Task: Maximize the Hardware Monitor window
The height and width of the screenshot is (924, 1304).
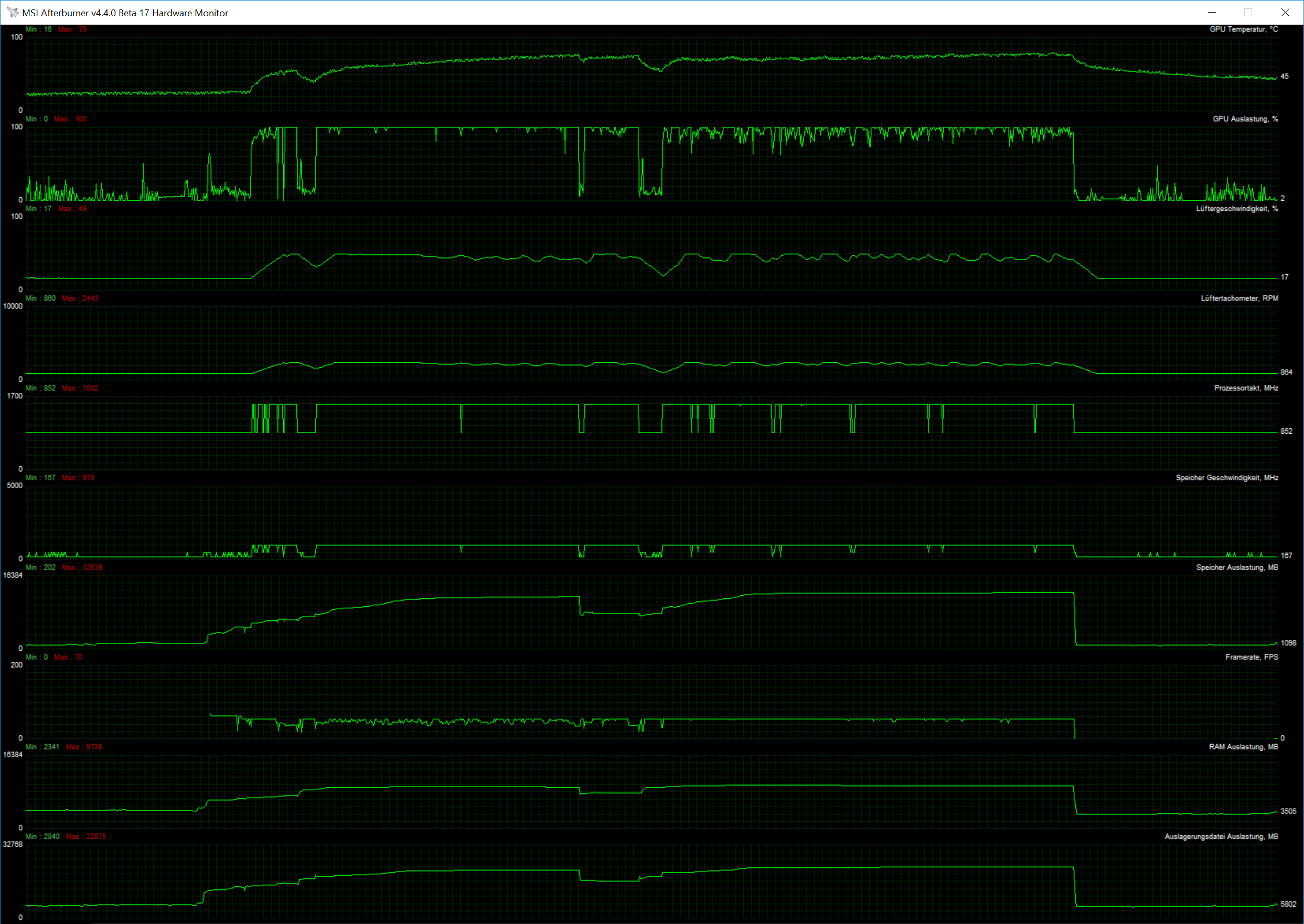Action: (1248, 12)
